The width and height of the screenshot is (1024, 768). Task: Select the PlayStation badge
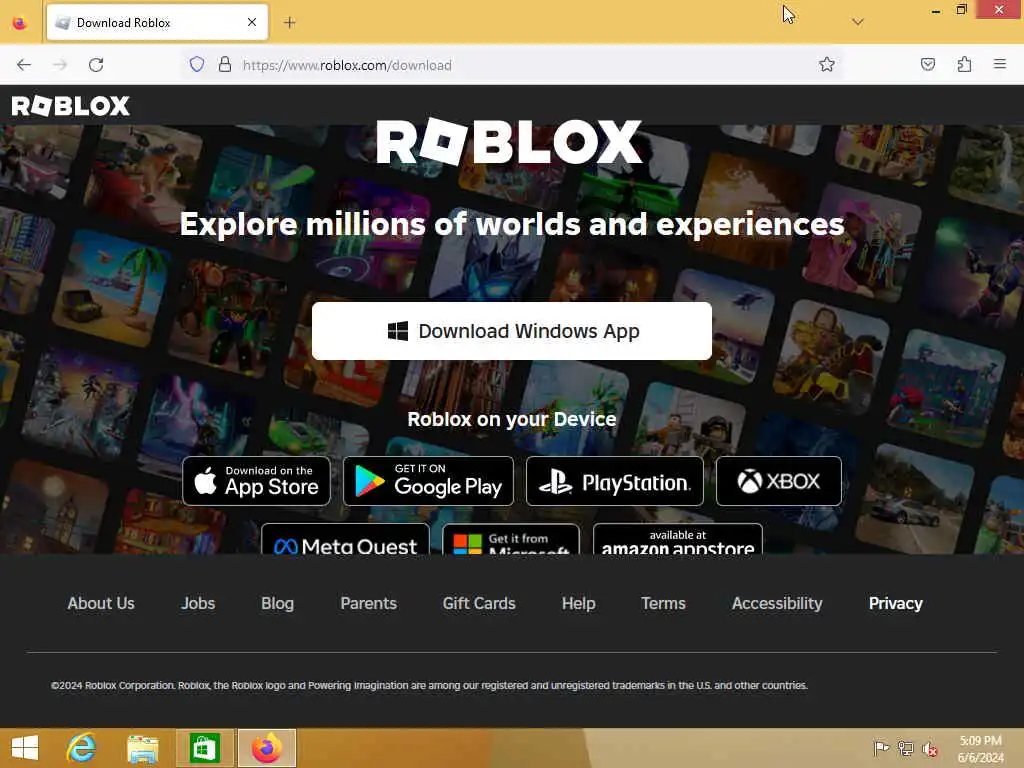pos(615,481)
